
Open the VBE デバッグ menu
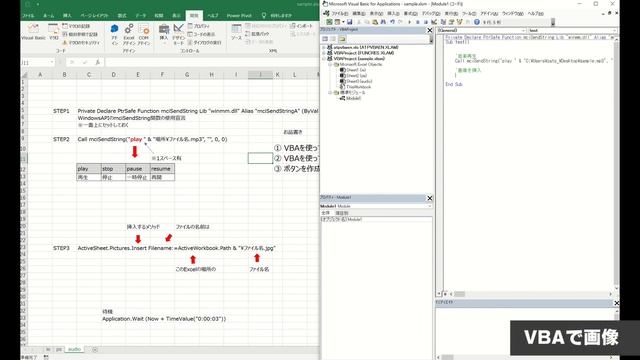pyautogui.click(x=431, y=13)
